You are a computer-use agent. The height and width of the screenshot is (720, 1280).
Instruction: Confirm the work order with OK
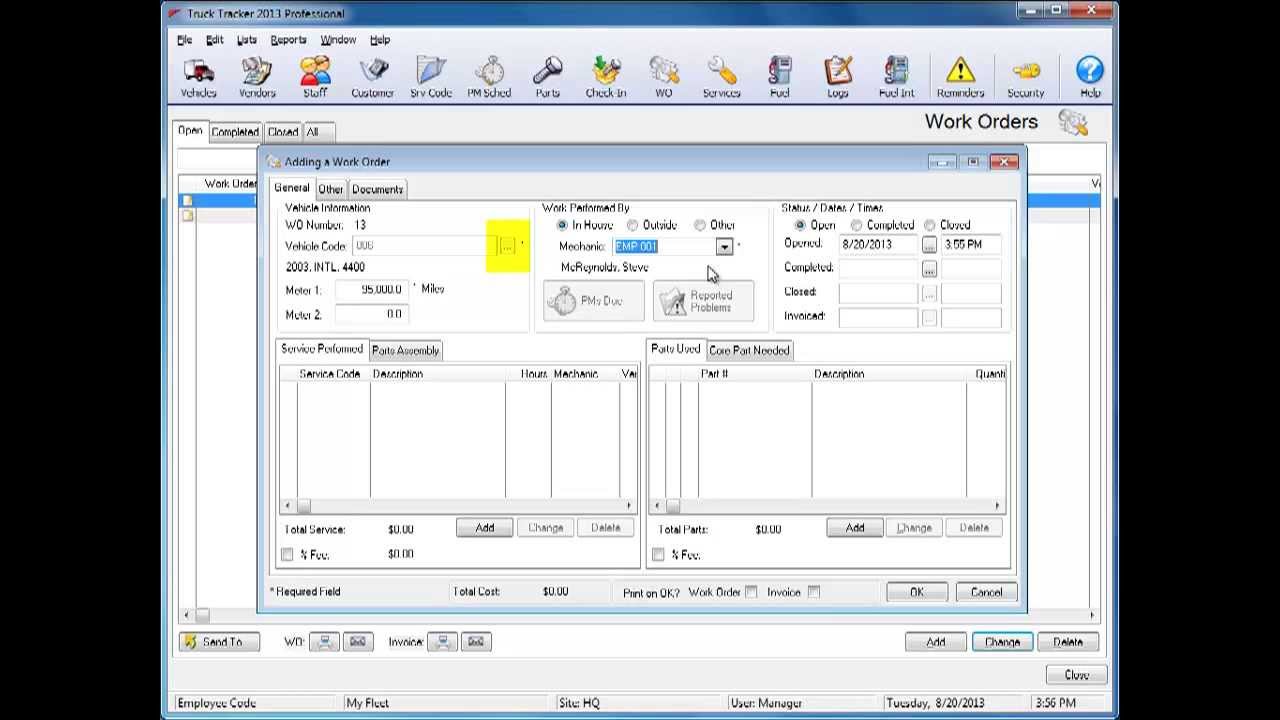click(917, 592)
